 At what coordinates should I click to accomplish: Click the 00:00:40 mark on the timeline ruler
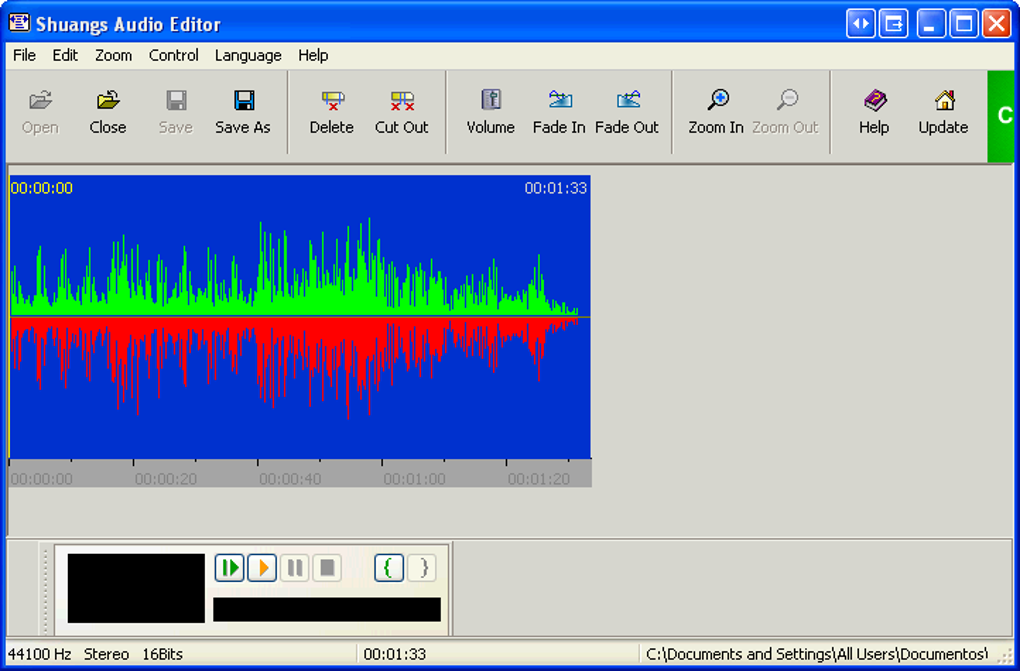point(290,479)
